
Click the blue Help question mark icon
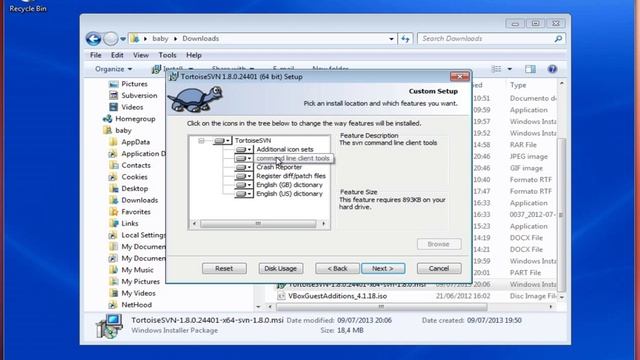point(552,69)
